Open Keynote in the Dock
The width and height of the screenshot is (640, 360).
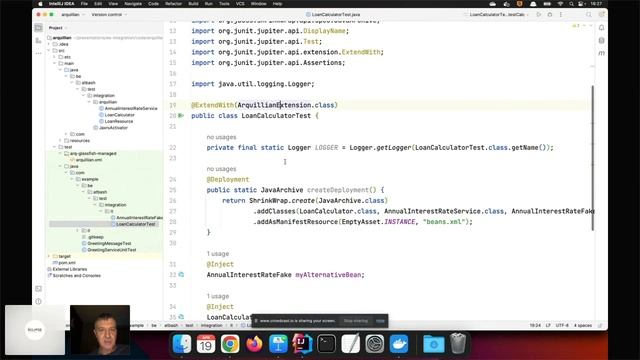[278, 344]
